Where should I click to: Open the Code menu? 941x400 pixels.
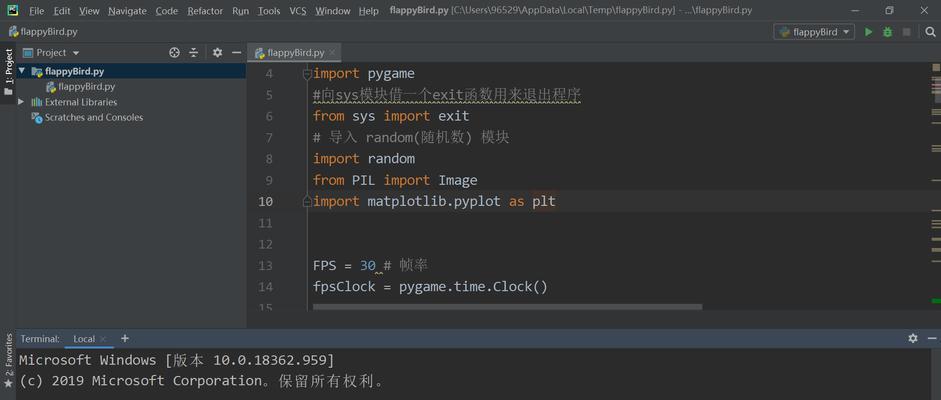point(167,11)
